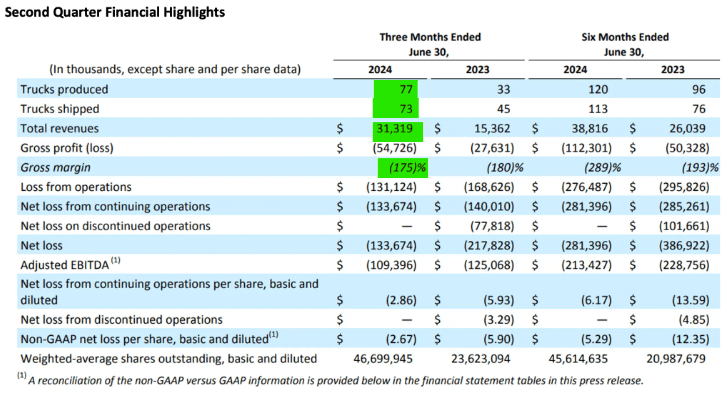Click the Three Months Ended June 30 header
Image resolution: width=725 pixels, height=393 pixels.
coord(430,44)
